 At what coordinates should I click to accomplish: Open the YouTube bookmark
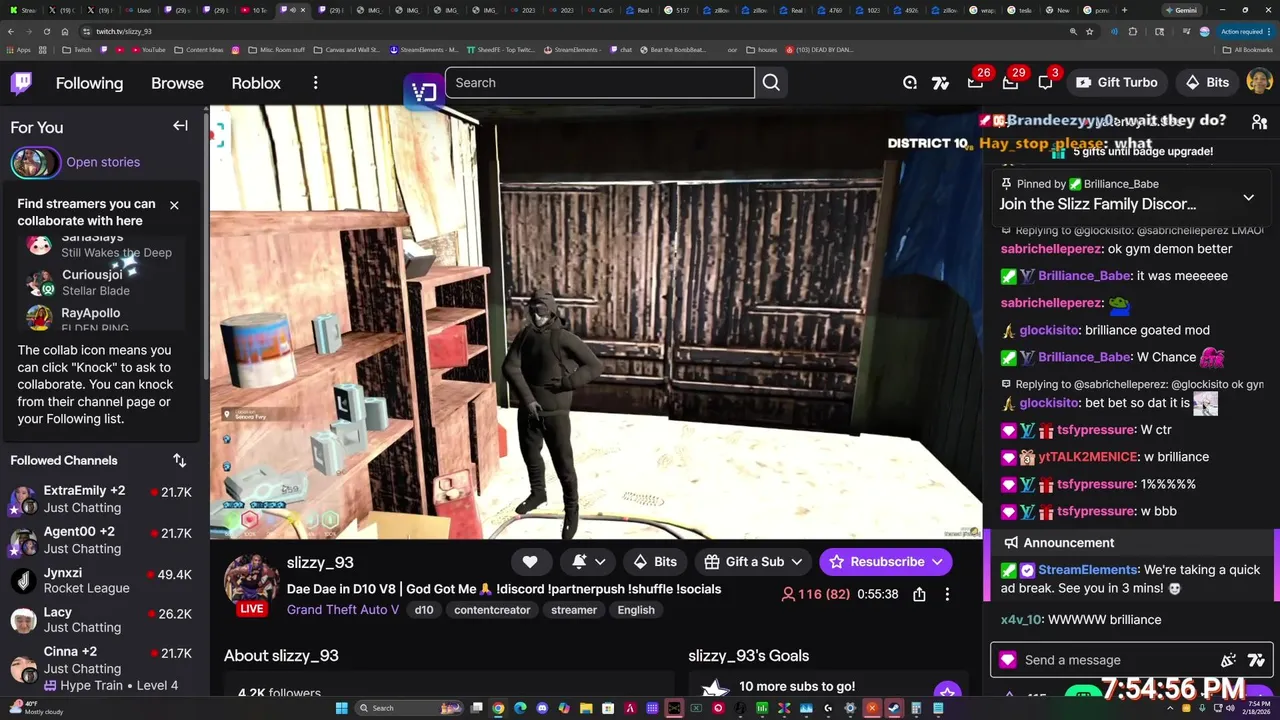147,49
